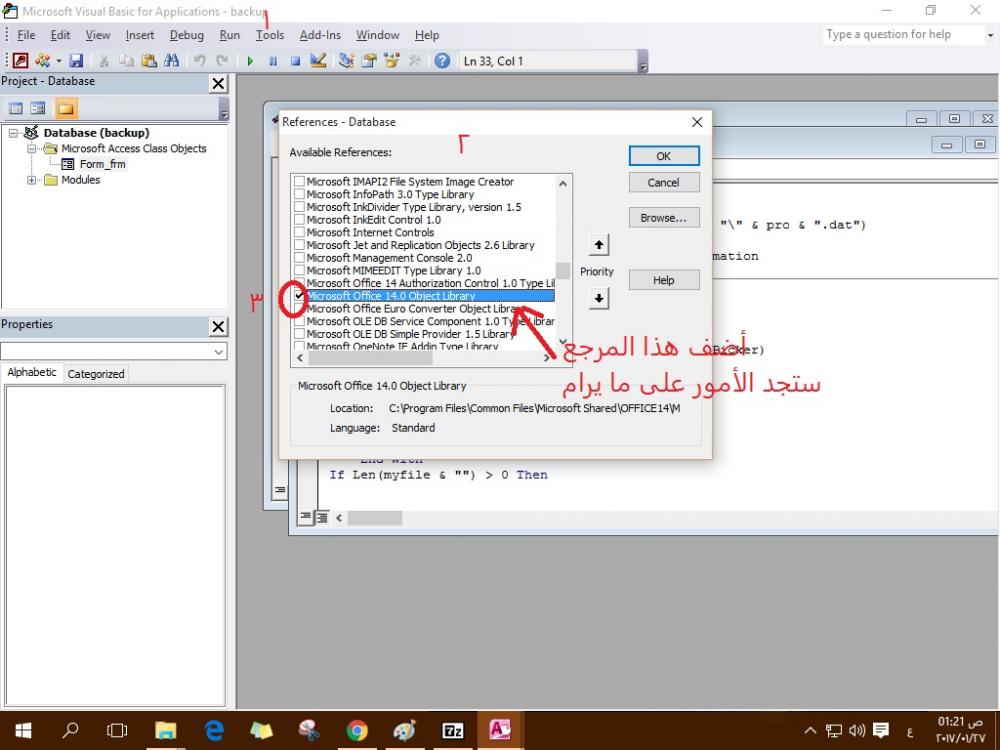Screen dimensions: 1000x750
Task: Click Toggle Folders icon in Project panel
Action: point(66,108)
